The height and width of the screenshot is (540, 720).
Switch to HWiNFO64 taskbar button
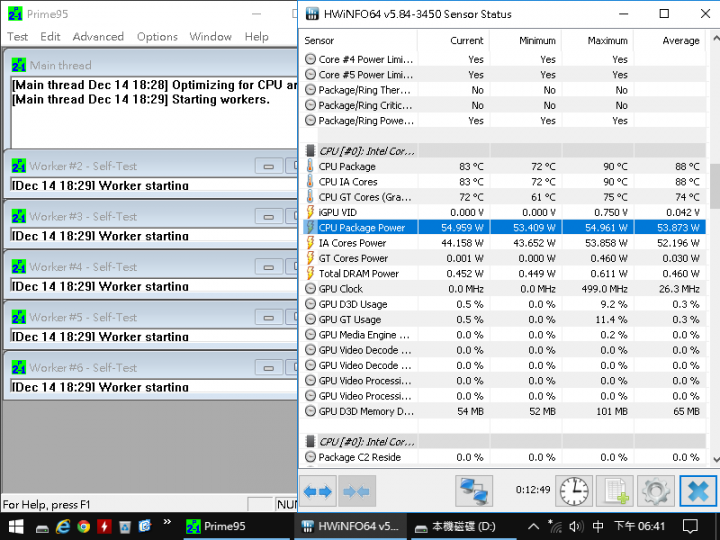(x=350, y=527)
